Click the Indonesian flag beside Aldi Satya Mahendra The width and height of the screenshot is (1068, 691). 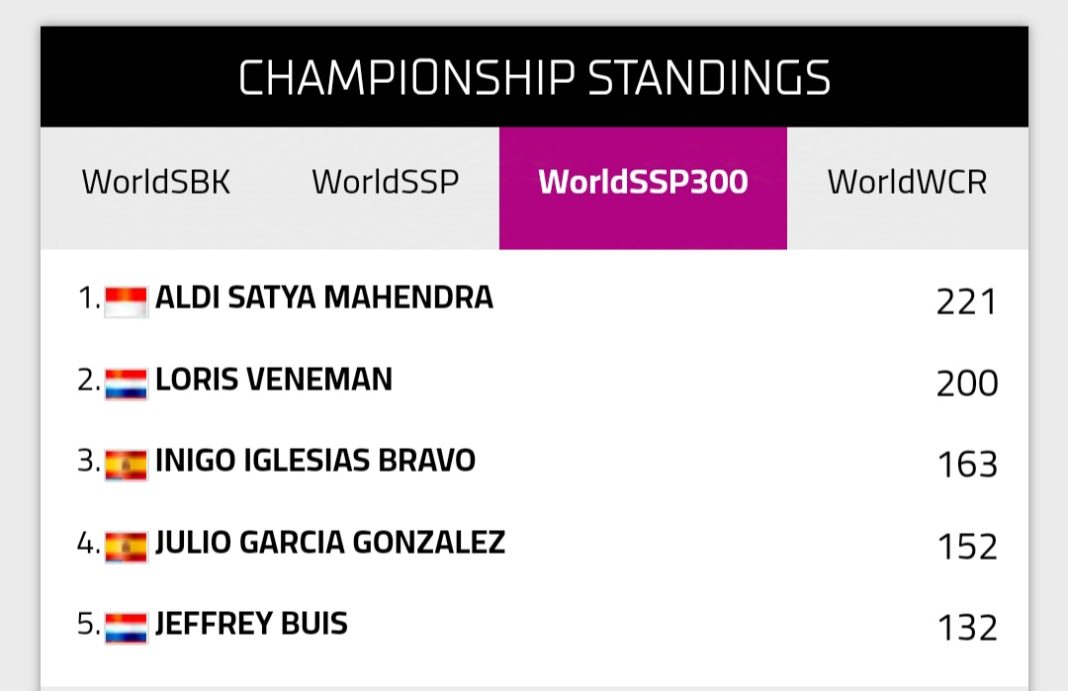[x=126, y=301]
